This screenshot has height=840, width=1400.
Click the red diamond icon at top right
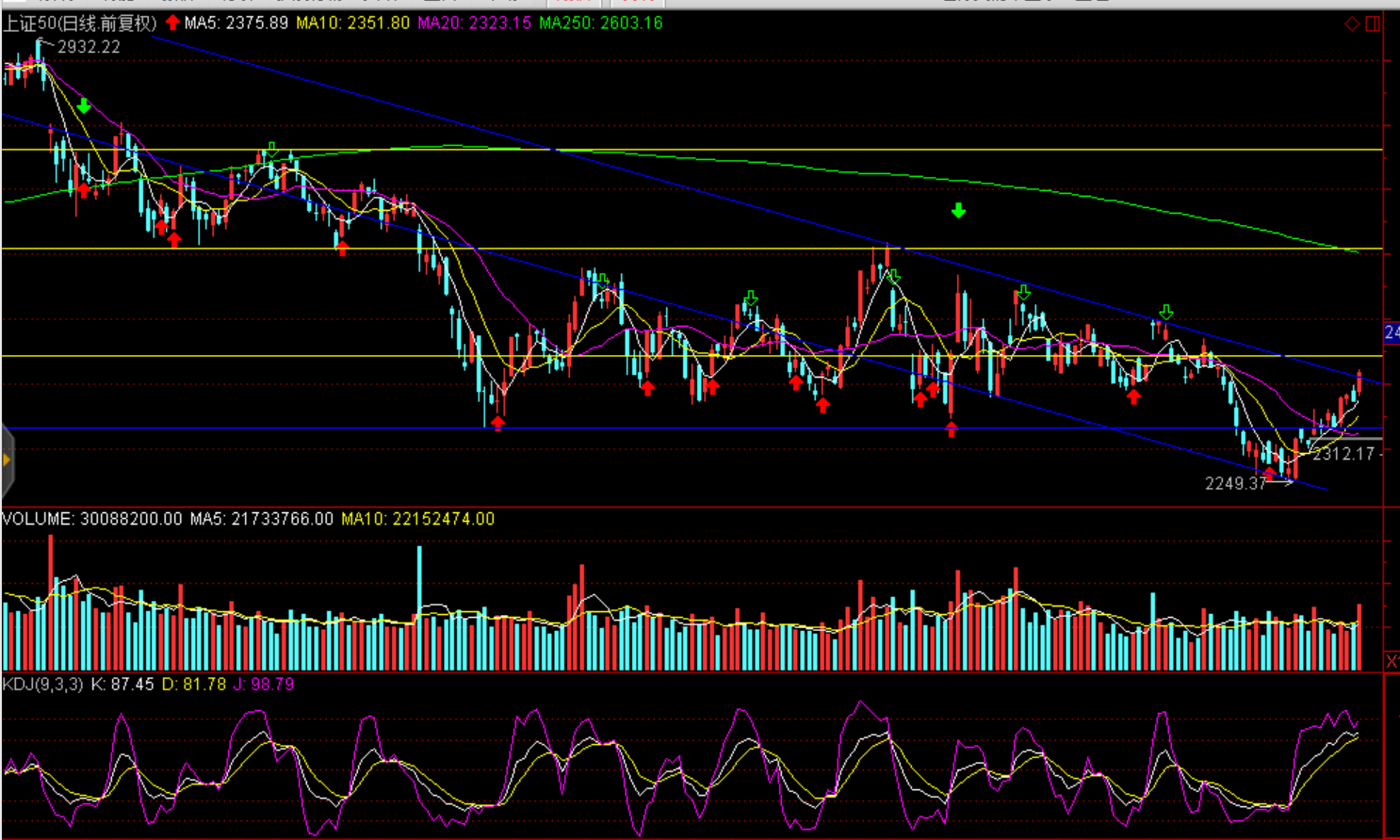1352,24
